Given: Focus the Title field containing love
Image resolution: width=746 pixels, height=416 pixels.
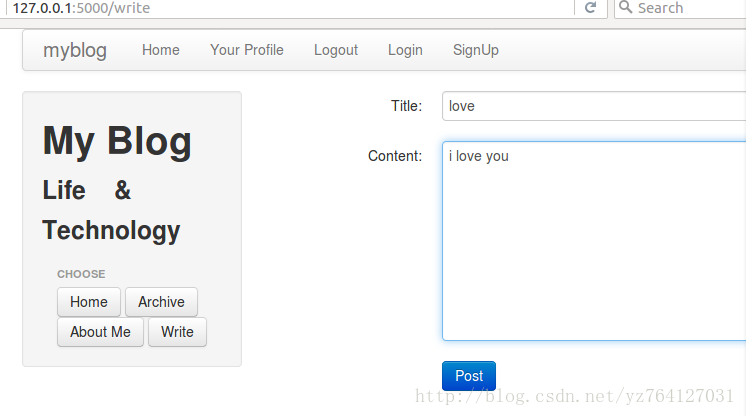Looking at the screenshot, I should [x=594, y=106].
